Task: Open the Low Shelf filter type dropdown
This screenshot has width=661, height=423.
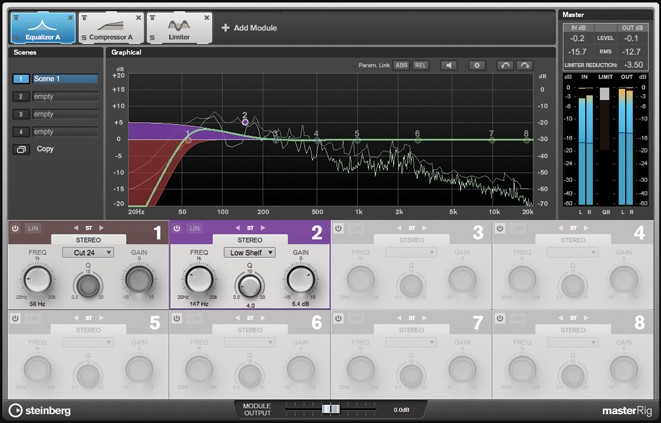Action: (x=250, y=253)
